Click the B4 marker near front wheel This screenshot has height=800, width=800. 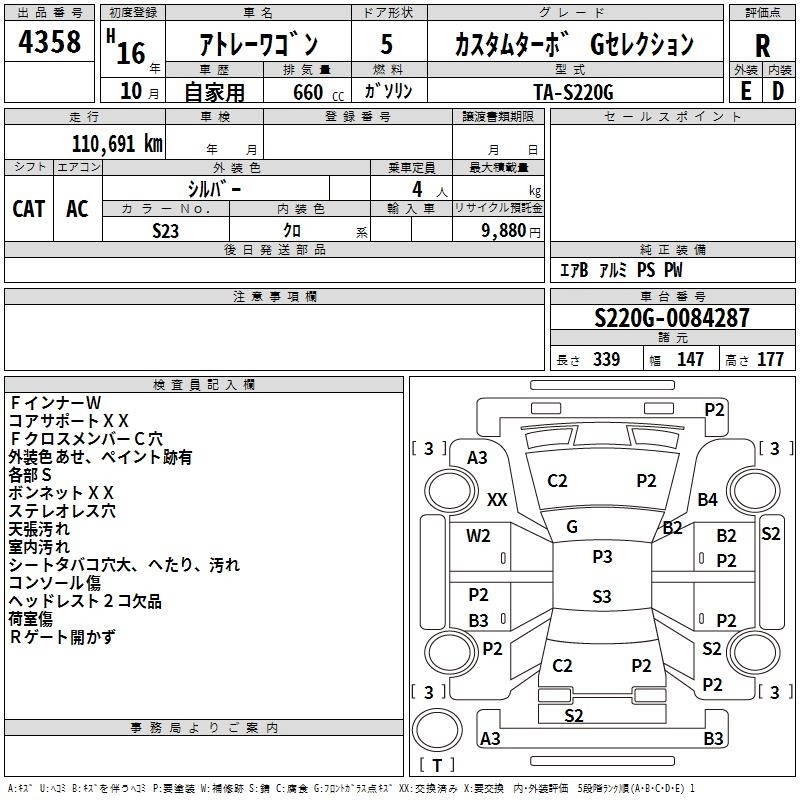(x=708, y=499)
